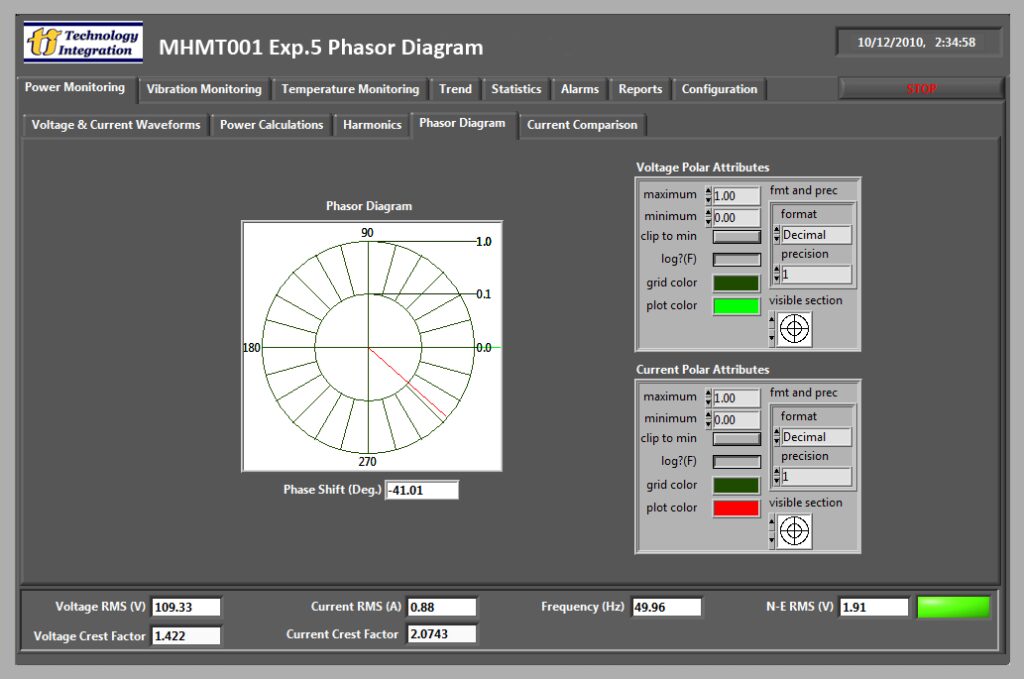Click Voltage precision value field
Viewport: 1024px width, 679px height.
click(x=816, y=275)
